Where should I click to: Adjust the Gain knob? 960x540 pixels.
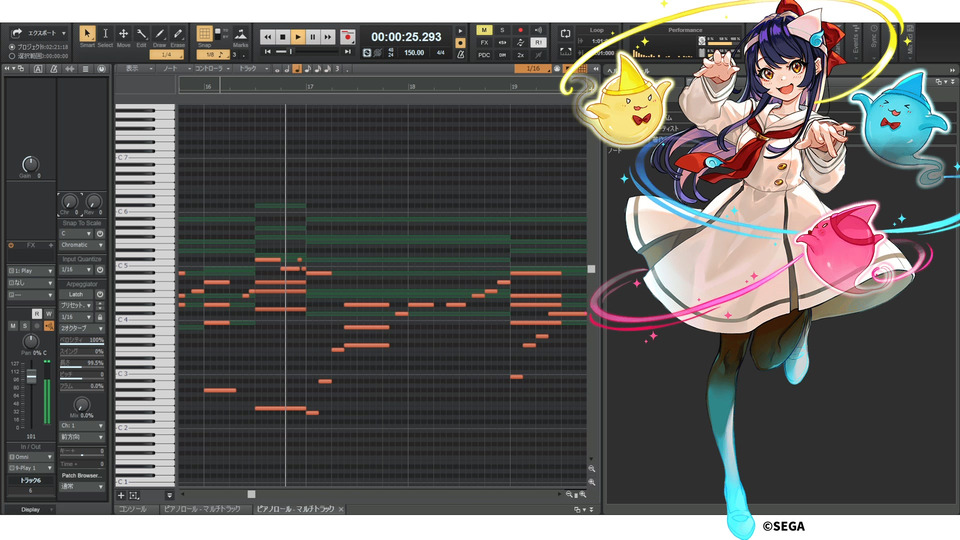point(30,163)
